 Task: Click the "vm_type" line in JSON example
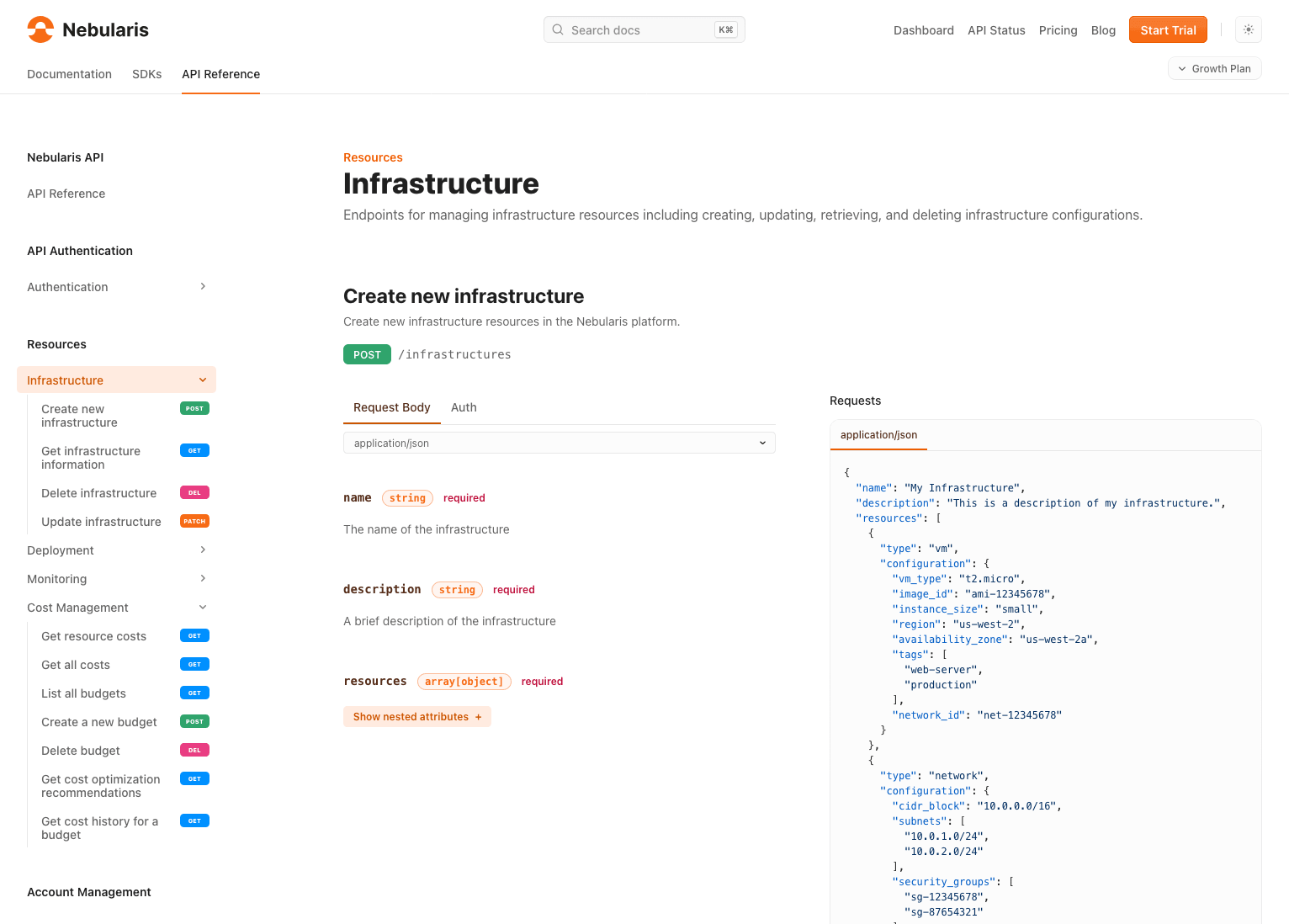958,579
